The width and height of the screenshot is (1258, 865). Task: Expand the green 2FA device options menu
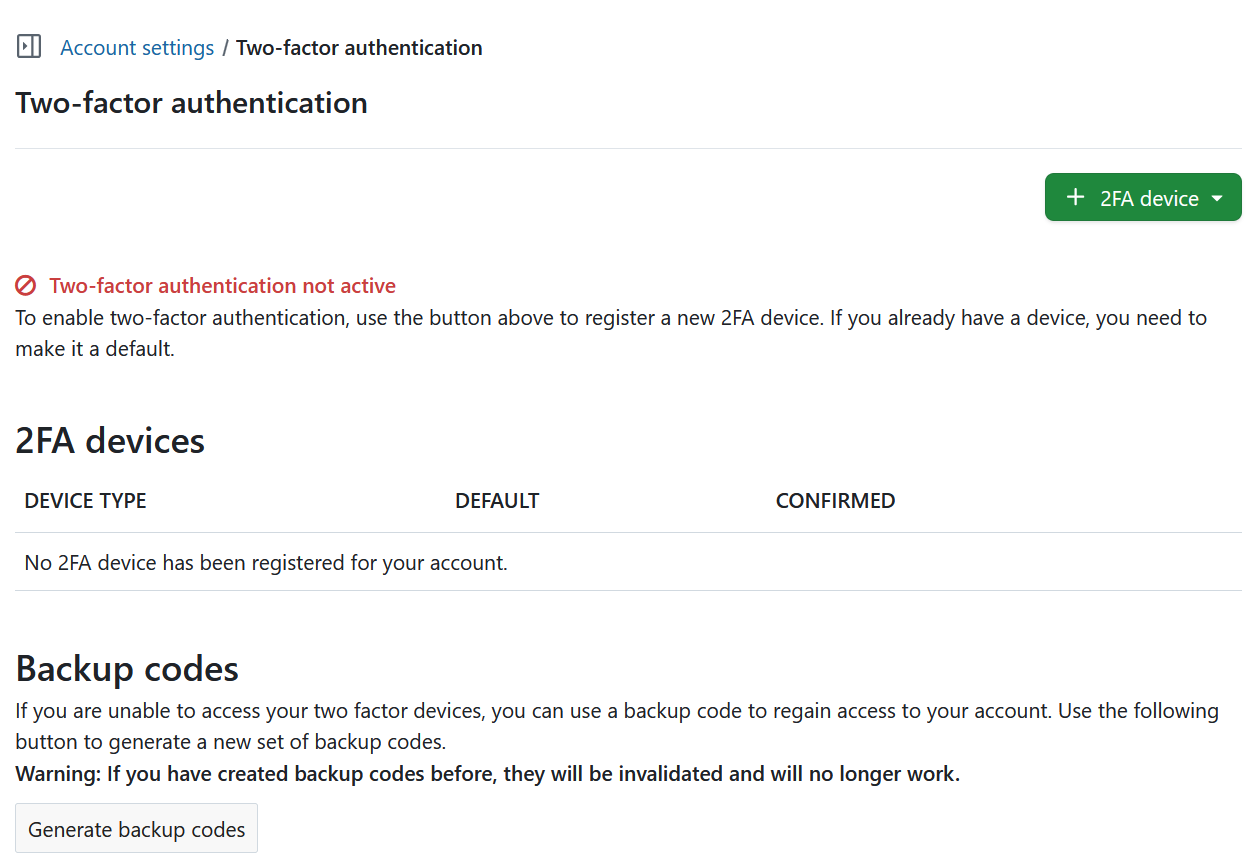tap(1143, 197)
